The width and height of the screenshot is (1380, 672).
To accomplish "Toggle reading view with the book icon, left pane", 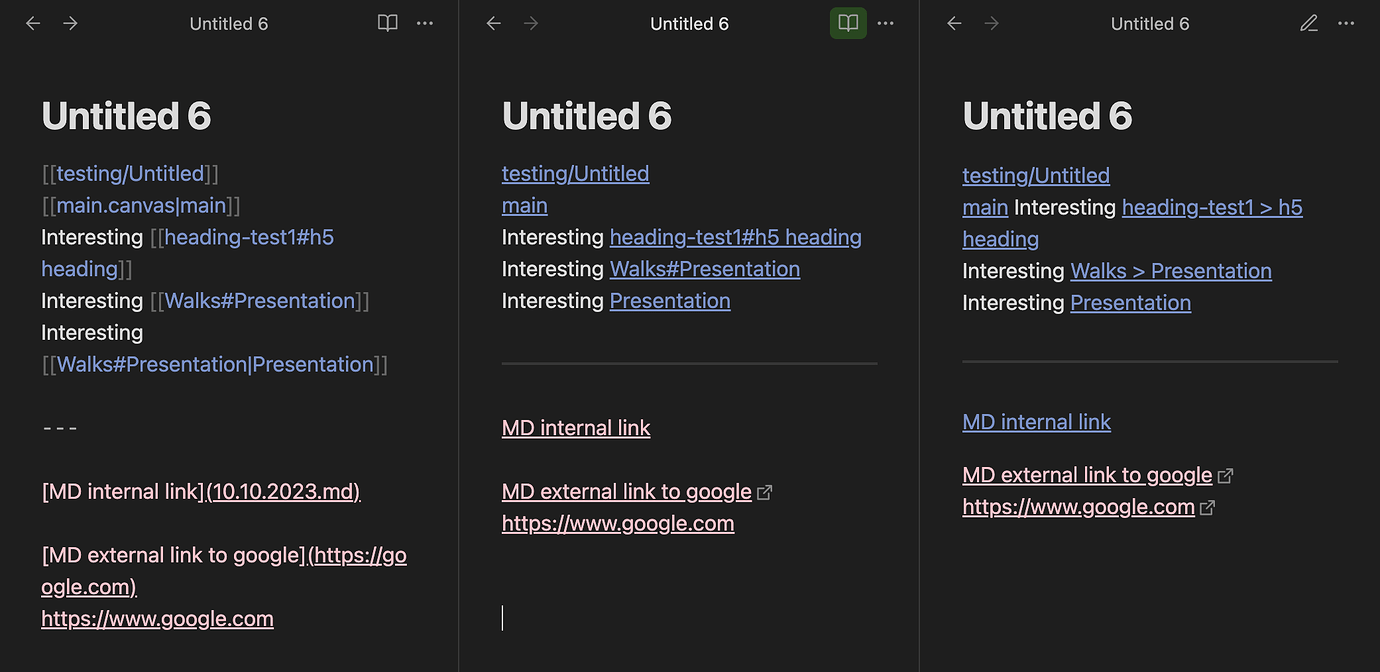I will coord(387,23).
